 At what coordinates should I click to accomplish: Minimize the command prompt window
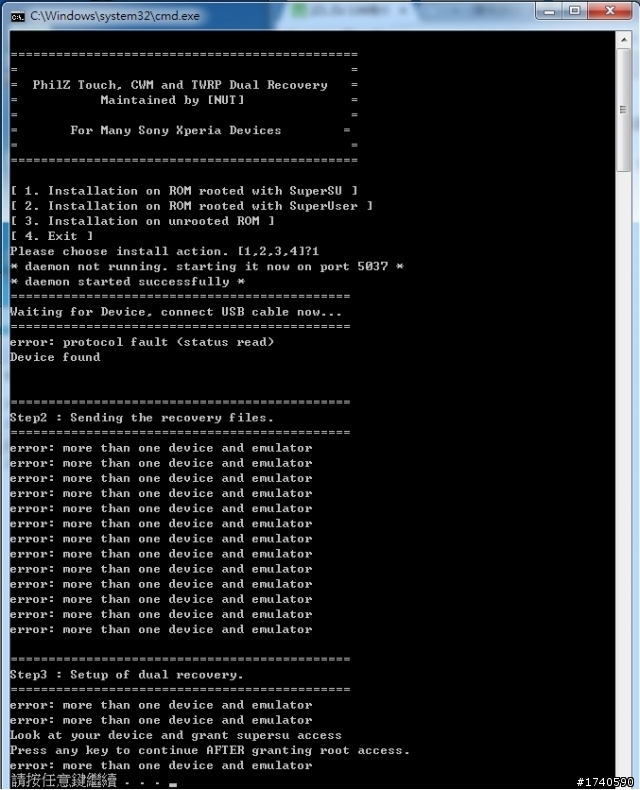tap(550, 11)
